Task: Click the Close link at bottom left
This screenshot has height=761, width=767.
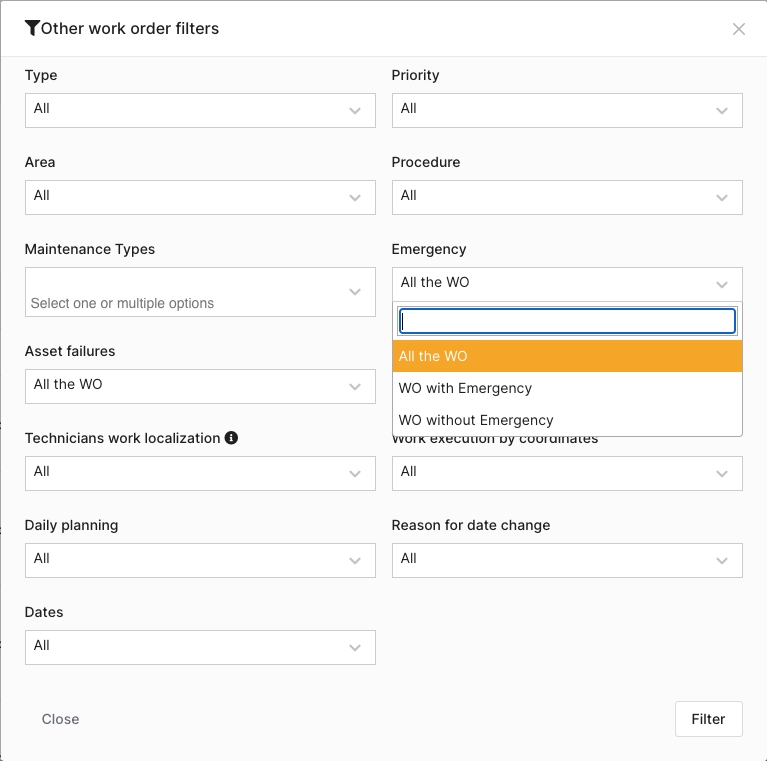Action: coord(60,719)
